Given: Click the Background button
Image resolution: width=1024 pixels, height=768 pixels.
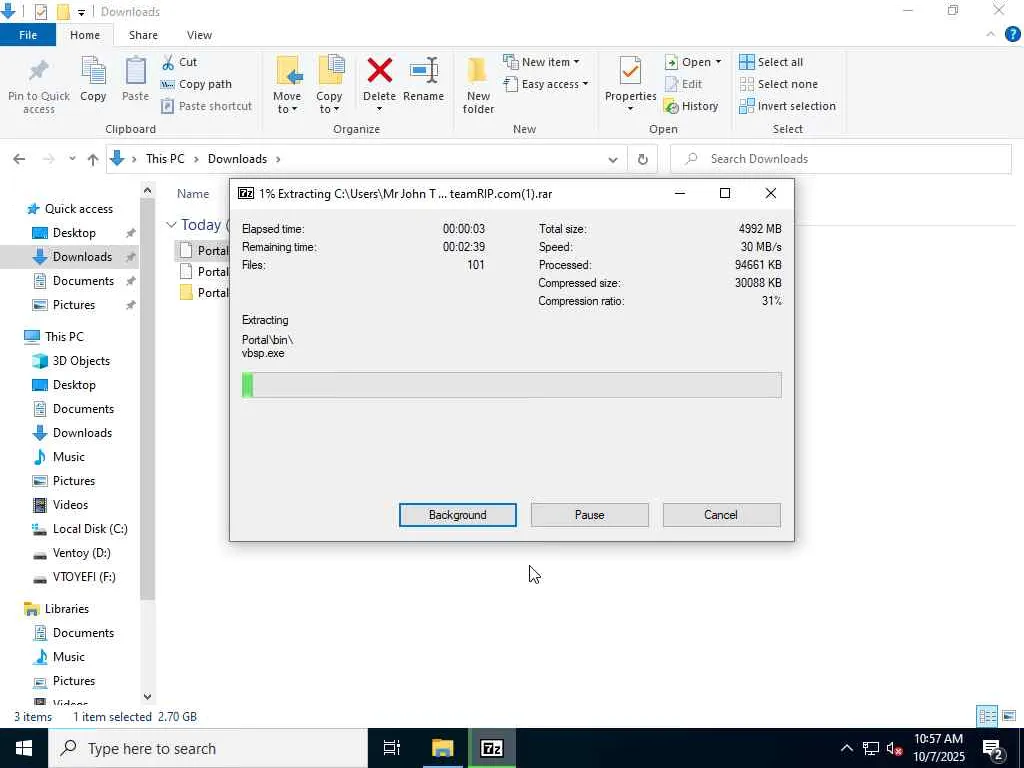Looking at the screenshot, I should [x=458, y=515].
